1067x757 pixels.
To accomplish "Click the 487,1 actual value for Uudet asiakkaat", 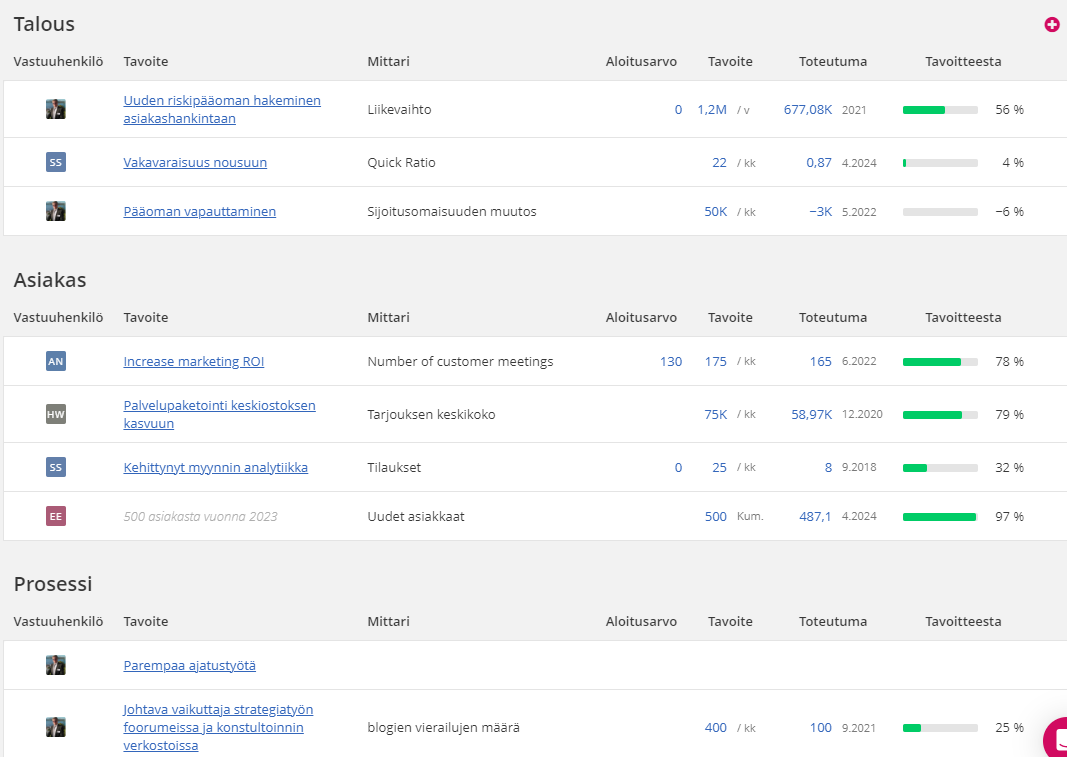I will click(x=815, y=517).
